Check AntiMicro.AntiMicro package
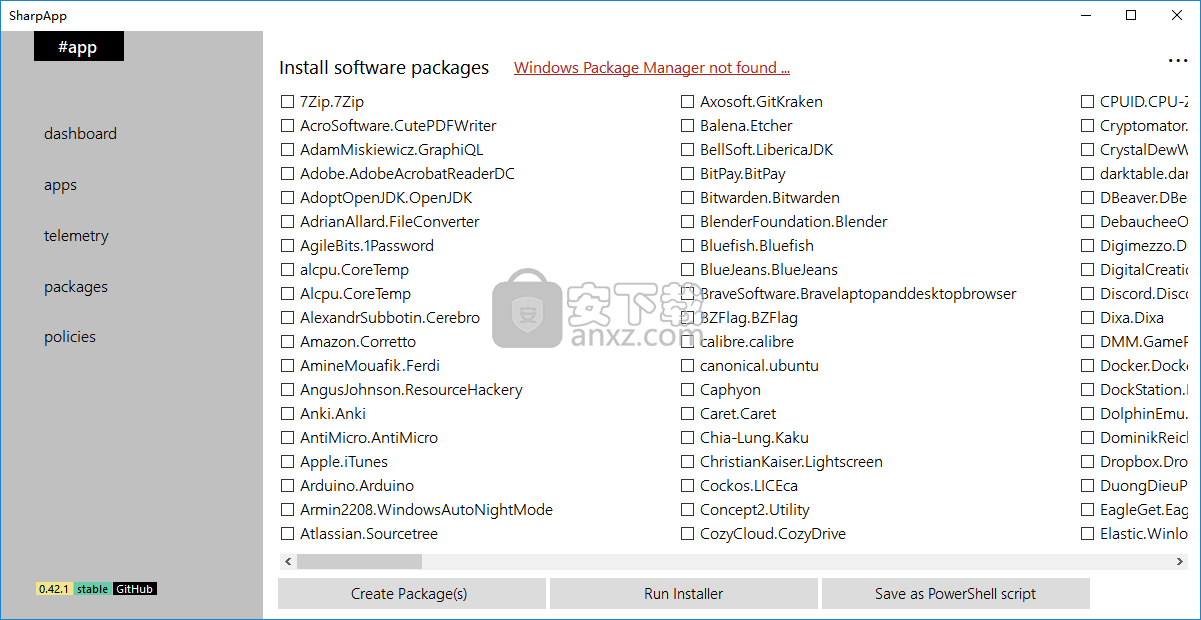The height and width of the screenshot is (620, 1201). pos(288,438)
